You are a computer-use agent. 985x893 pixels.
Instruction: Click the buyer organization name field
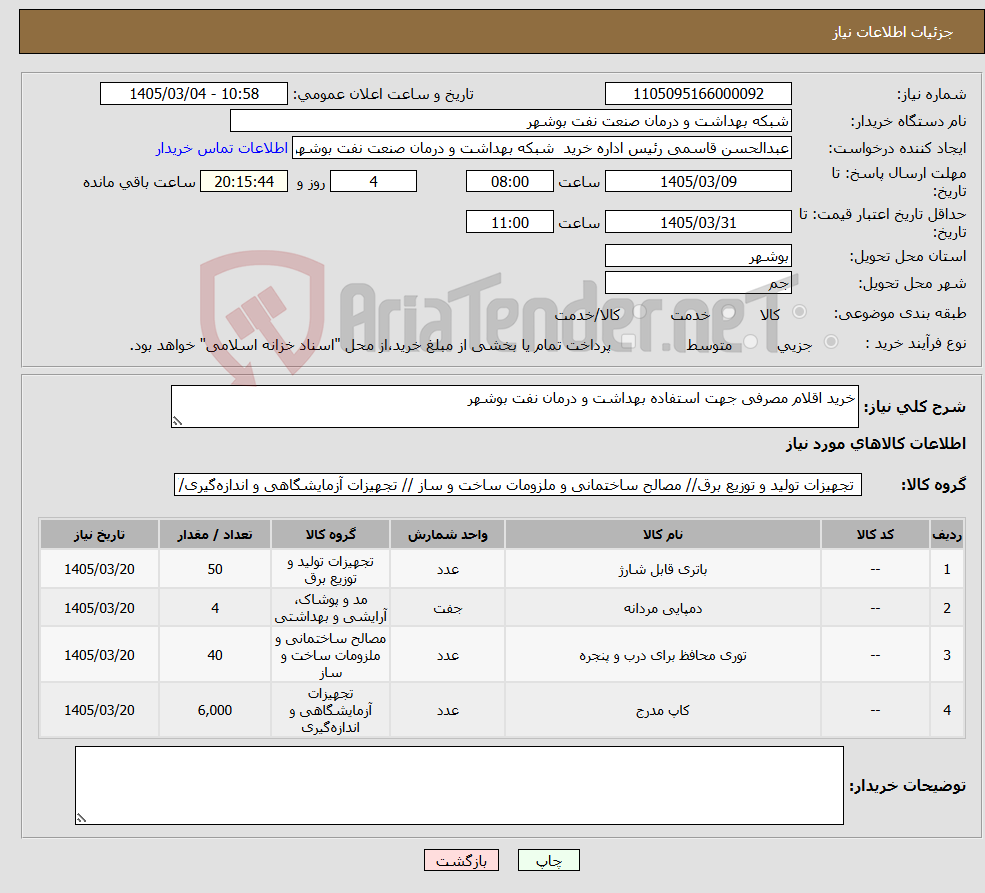tap(510, 121)
